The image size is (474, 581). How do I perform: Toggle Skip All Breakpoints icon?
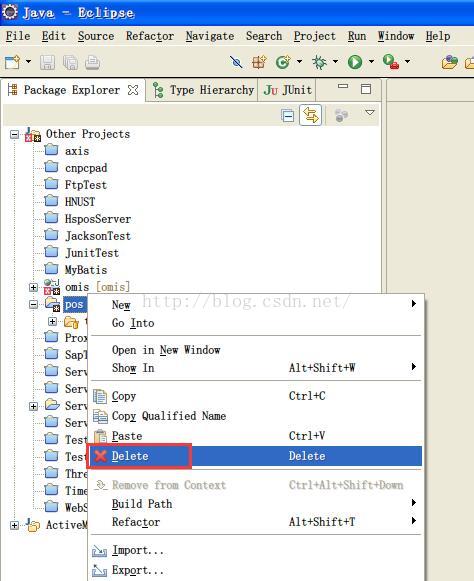(x=236, y=62)
